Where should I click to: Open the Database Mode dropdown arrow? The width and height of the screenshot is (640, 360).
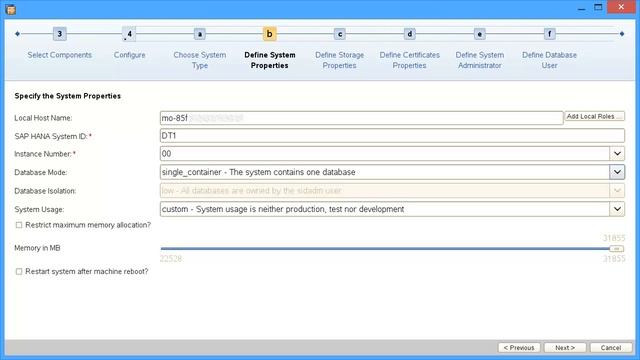[617, 172]
